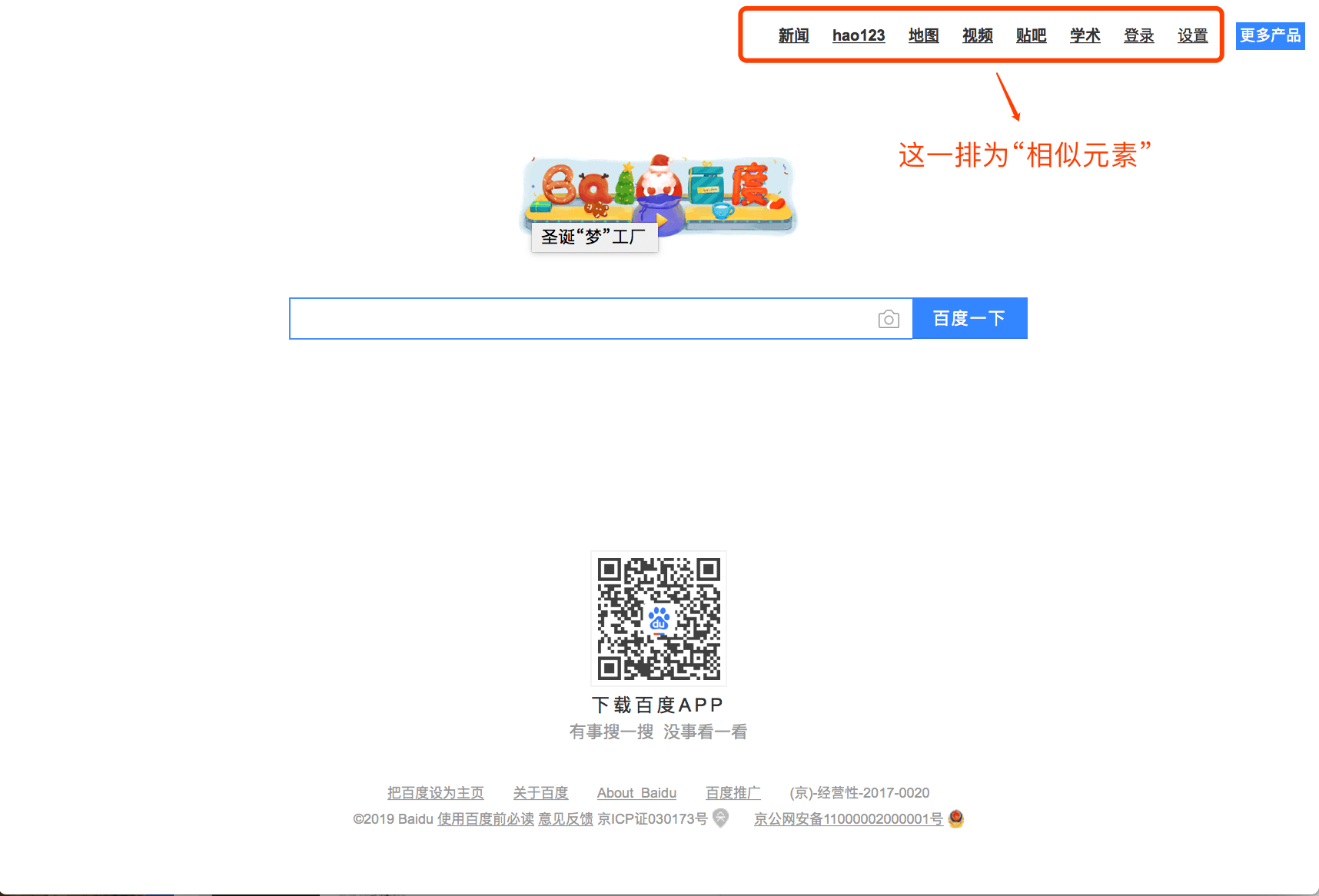Click the 下载百度APP text
1319x896 pixels.
click(658, 705)
